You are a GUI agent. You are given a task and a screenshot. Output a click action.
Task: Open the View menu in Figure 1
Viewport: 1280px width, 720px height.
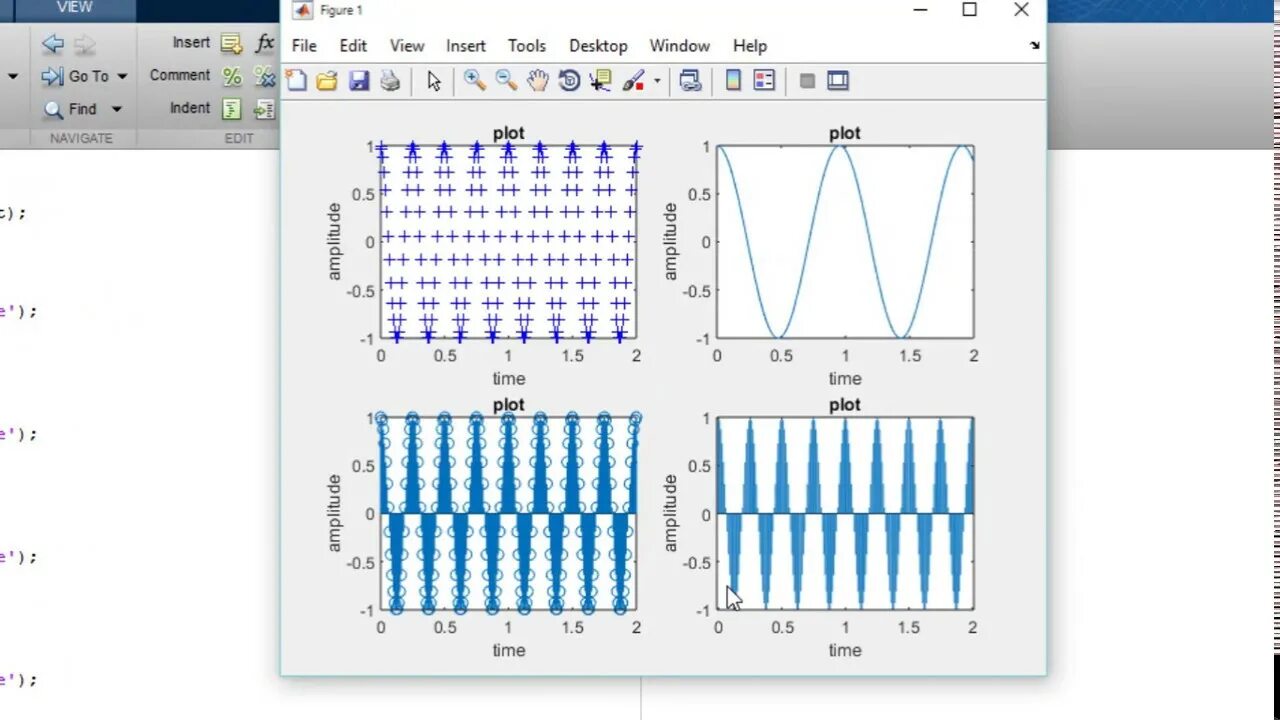(x=407, y=46)
